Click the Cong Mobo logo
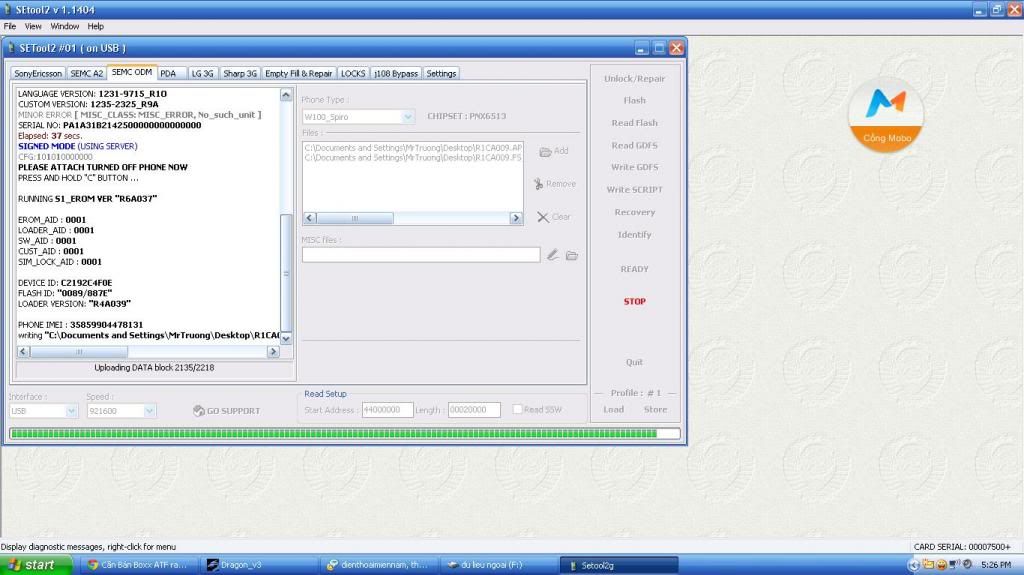 click(x=886, y=115)
